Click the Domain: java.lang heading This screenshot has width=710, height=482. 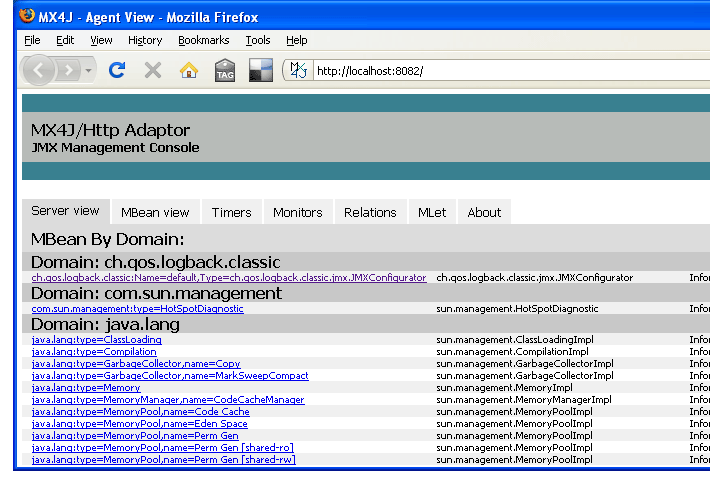pyautogui.click(x=105, y=324)
